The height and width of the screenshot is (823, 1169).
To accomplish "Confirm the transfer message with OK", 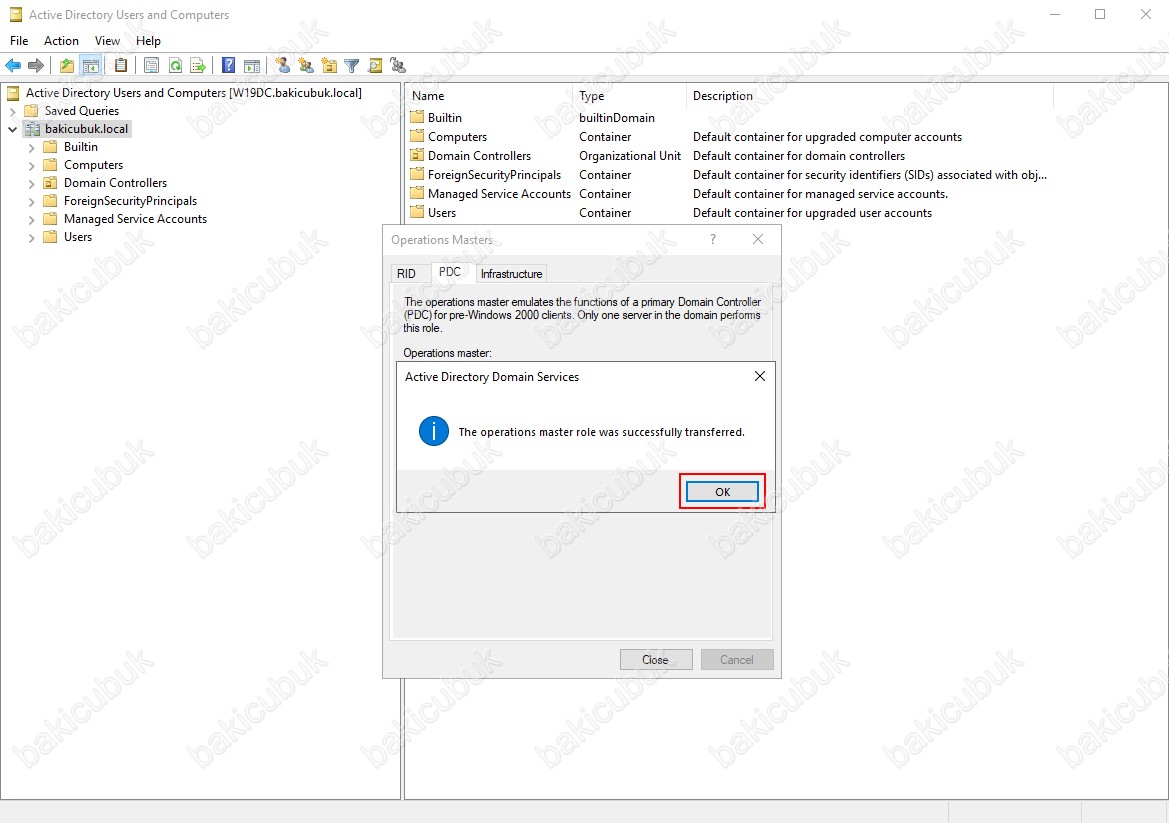I will point(722,492).
